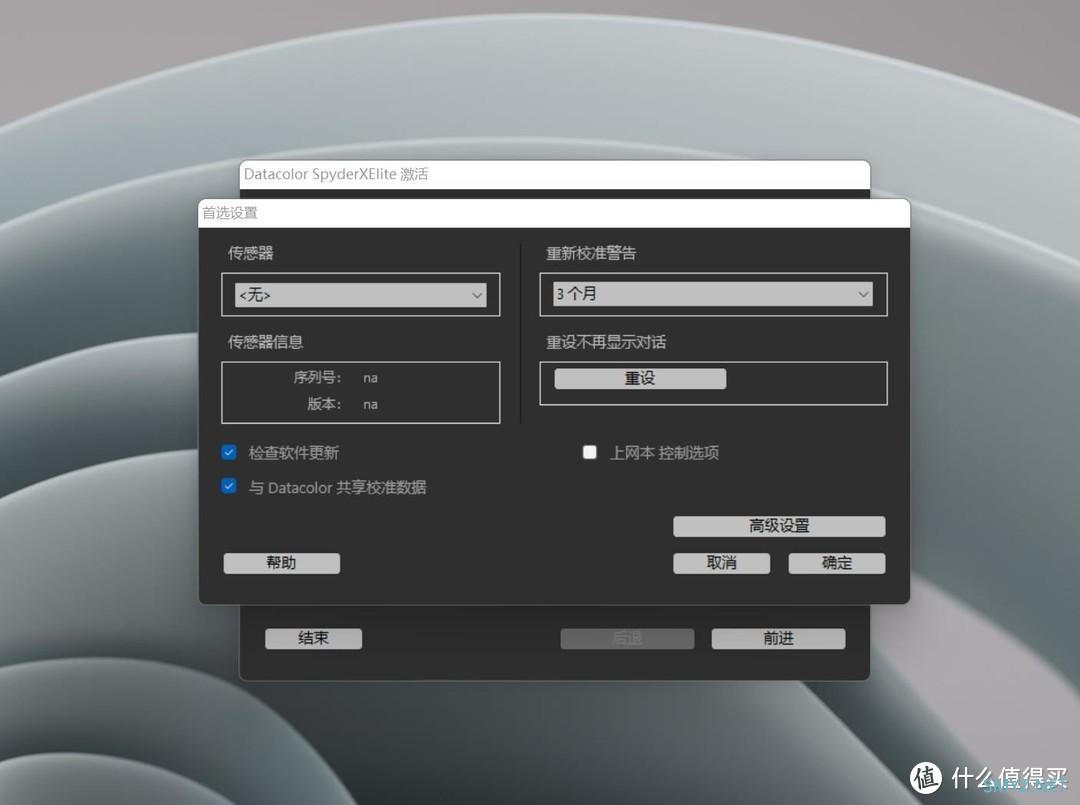Click the 重设 reset button
Viewport: 1080px width, 805px height.
[x=640, y=379]
